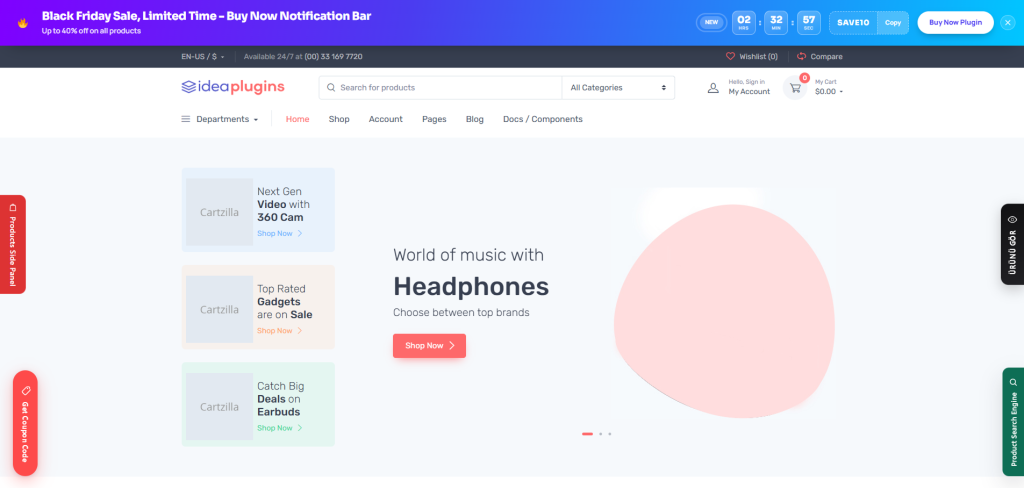Call the support number (00) 33 169 7720
1024x488 pixels.
click(333, 57)
